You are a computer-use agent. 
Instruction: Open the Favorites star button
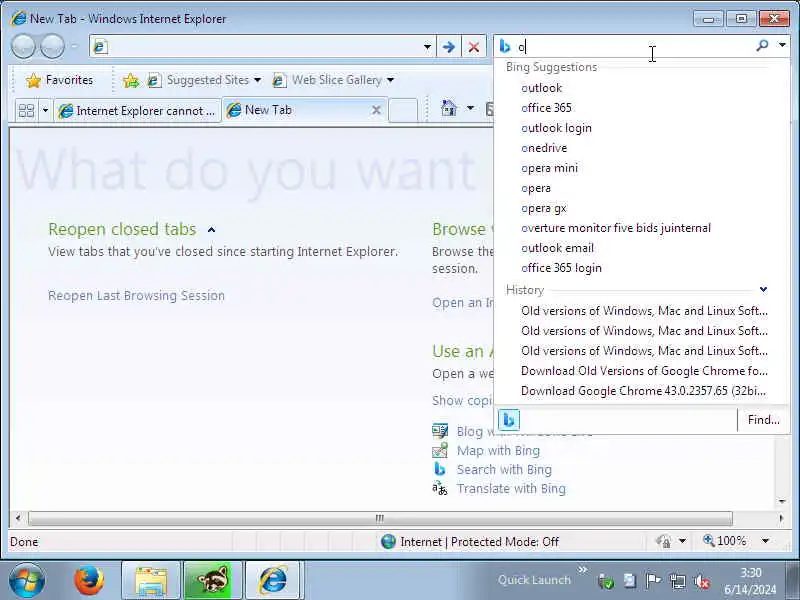point(60,80)
